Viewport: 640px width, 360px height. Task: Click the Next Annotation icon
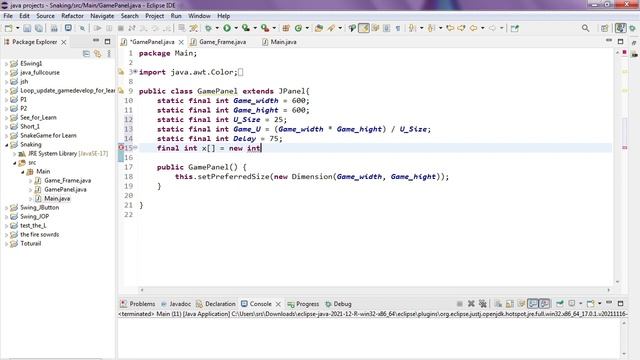point(413,28)
